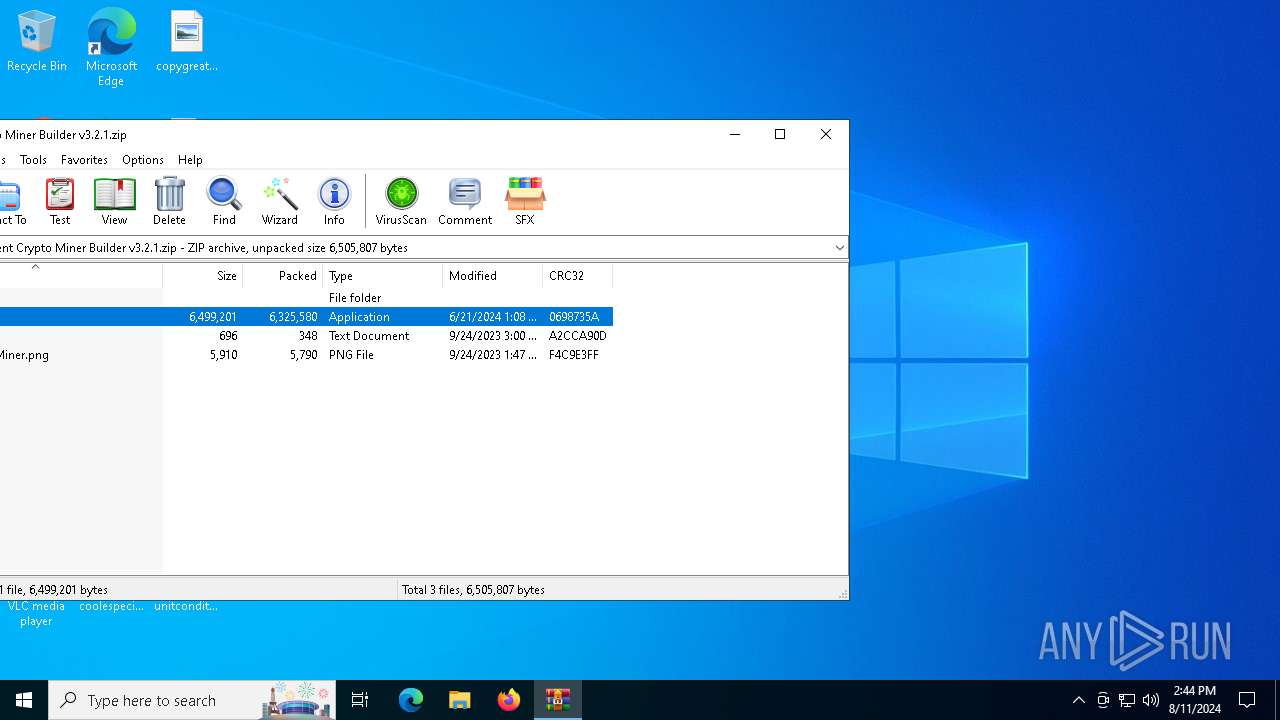Expand the archive path dropdown

839,248
